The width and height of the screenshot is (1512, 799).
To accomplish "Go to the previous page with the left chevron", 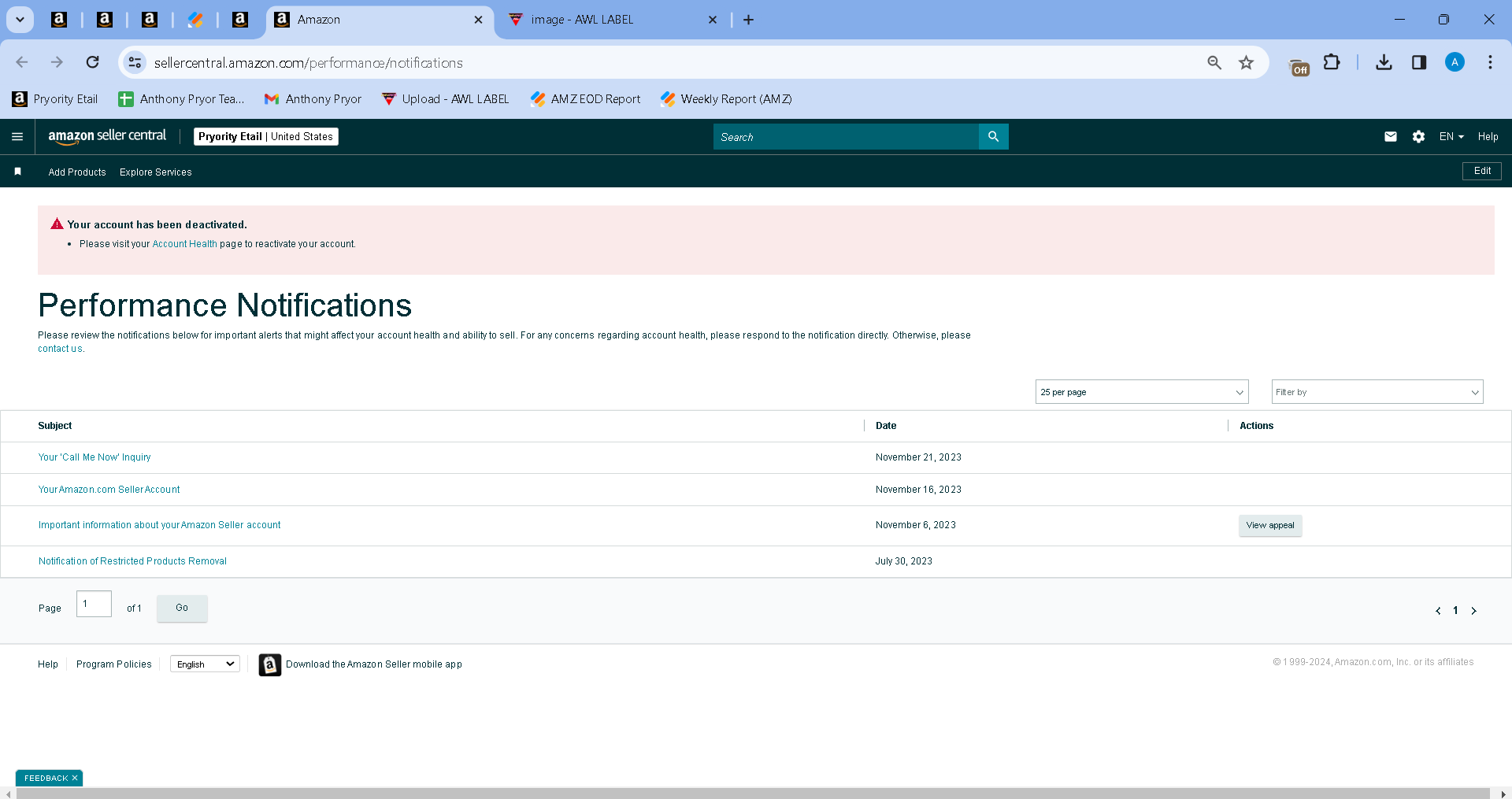I will pyautogui.click(x=1438, y=611).
